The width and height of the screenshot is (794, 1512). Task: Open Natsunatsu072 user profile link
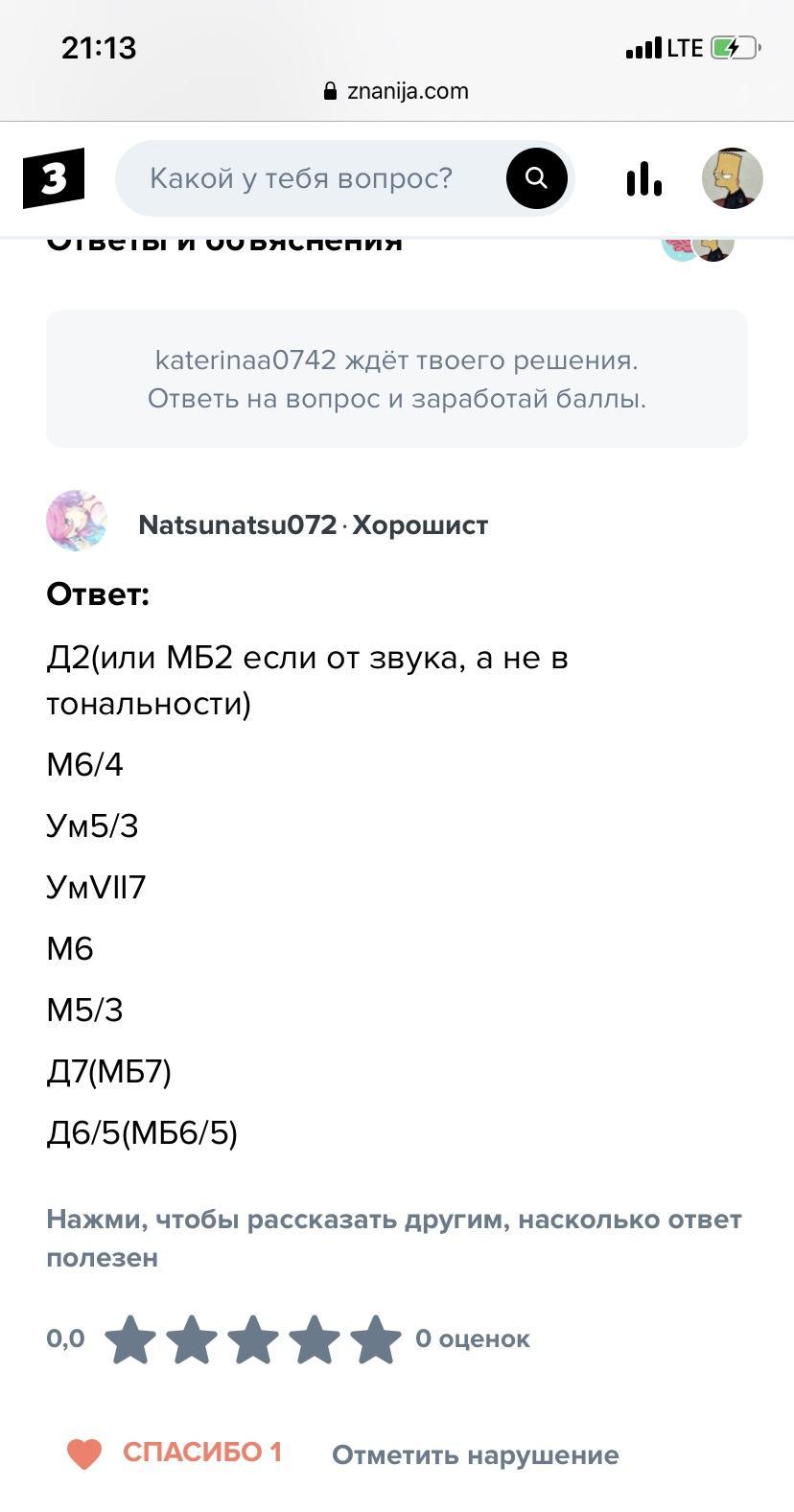pyautogui.click(x=238, y=525)
